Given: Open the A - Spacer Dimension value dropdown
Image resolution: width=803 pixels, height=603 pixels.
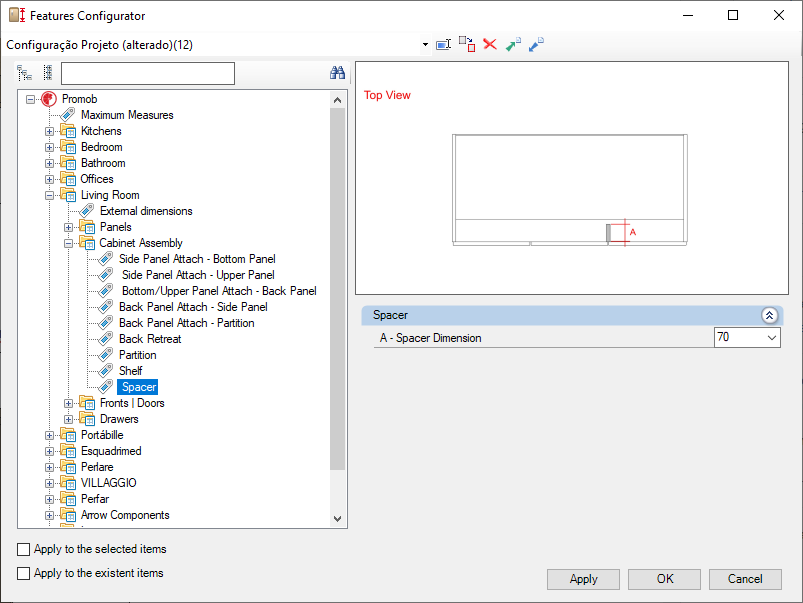Looking at the screenshot, I should (772, 338).
